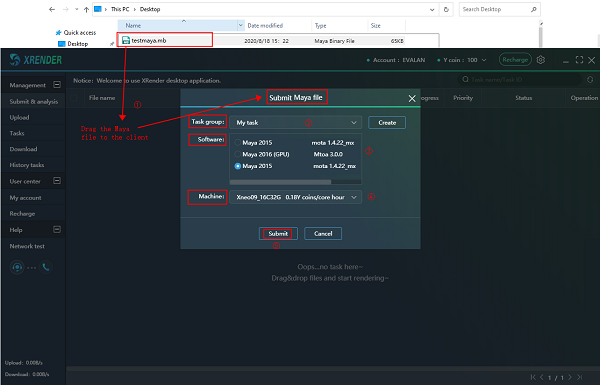Click the testmaya.mb file icon

tap(126, 40)
